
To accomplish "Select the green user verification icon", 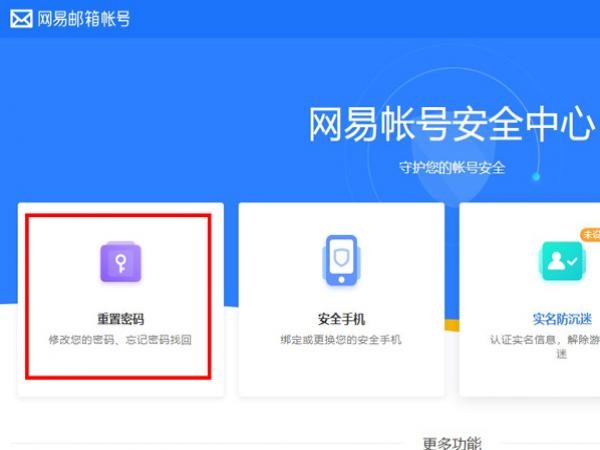I will tap(562, 261).
